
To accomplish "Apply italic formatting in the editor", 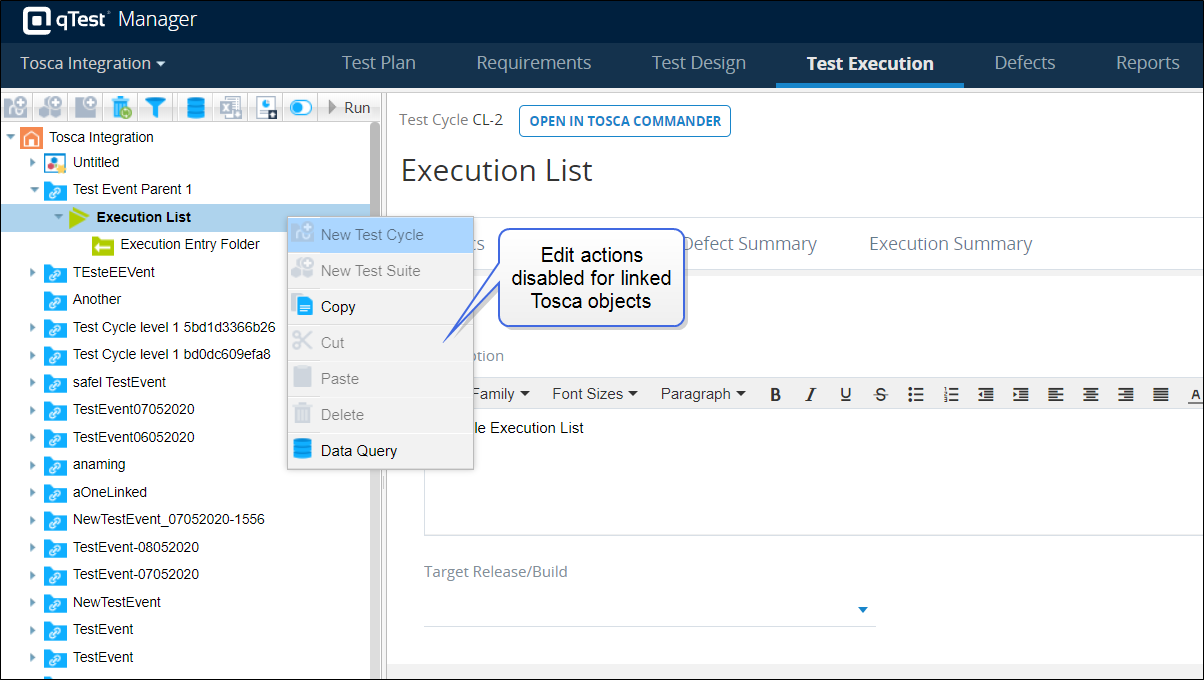I will pyautogui.click(x=811, y=394).
